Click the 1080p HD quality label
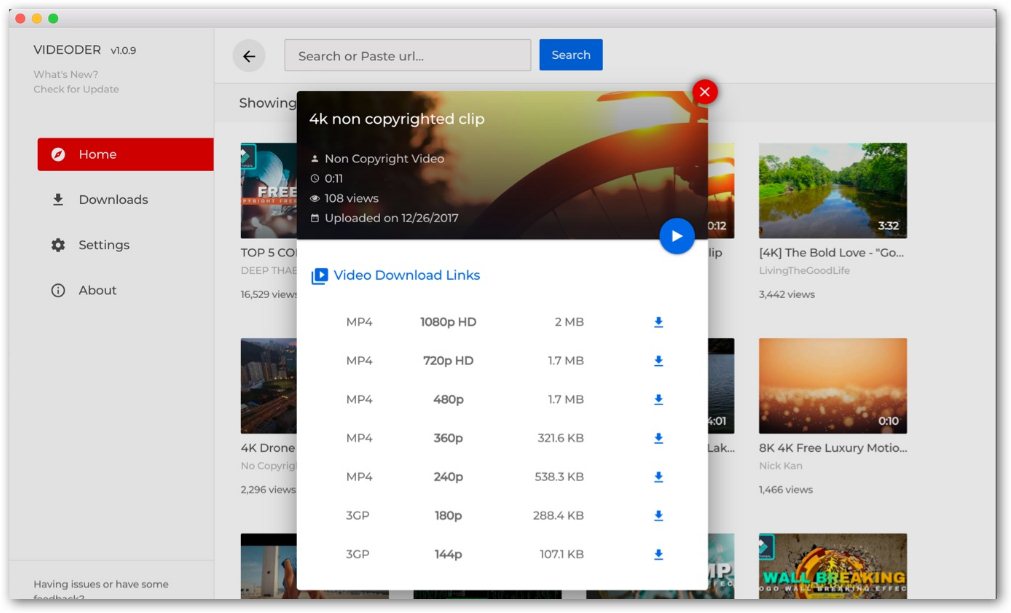1011x613 pixels. coord(448,322)
